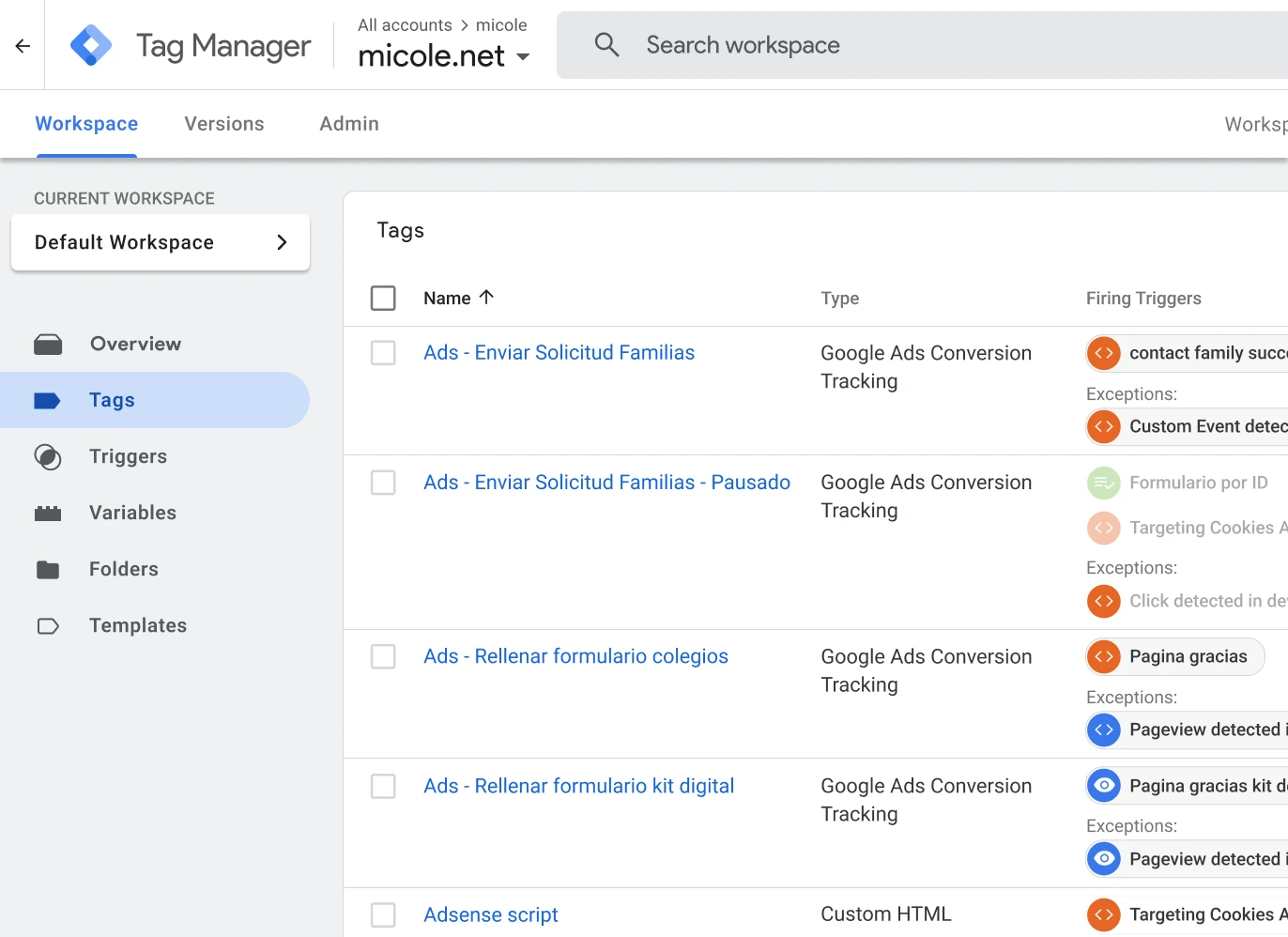The image size is (1288, 937).
Task: Click the Pagina gracias trigger chip label
Action: pyautogui.click(x=1188, y=656)
